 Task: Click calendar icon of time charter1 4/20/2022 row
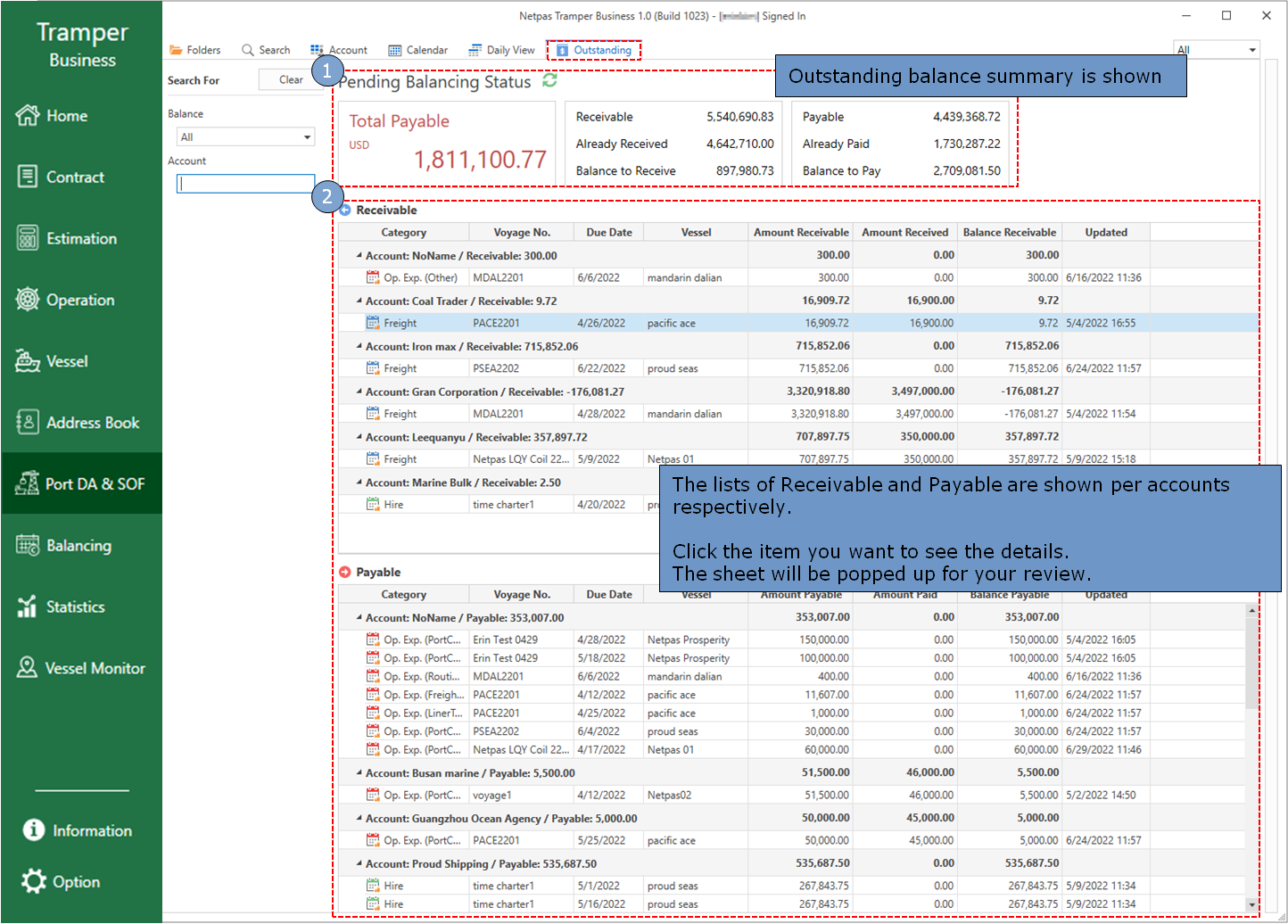(373, 504)
